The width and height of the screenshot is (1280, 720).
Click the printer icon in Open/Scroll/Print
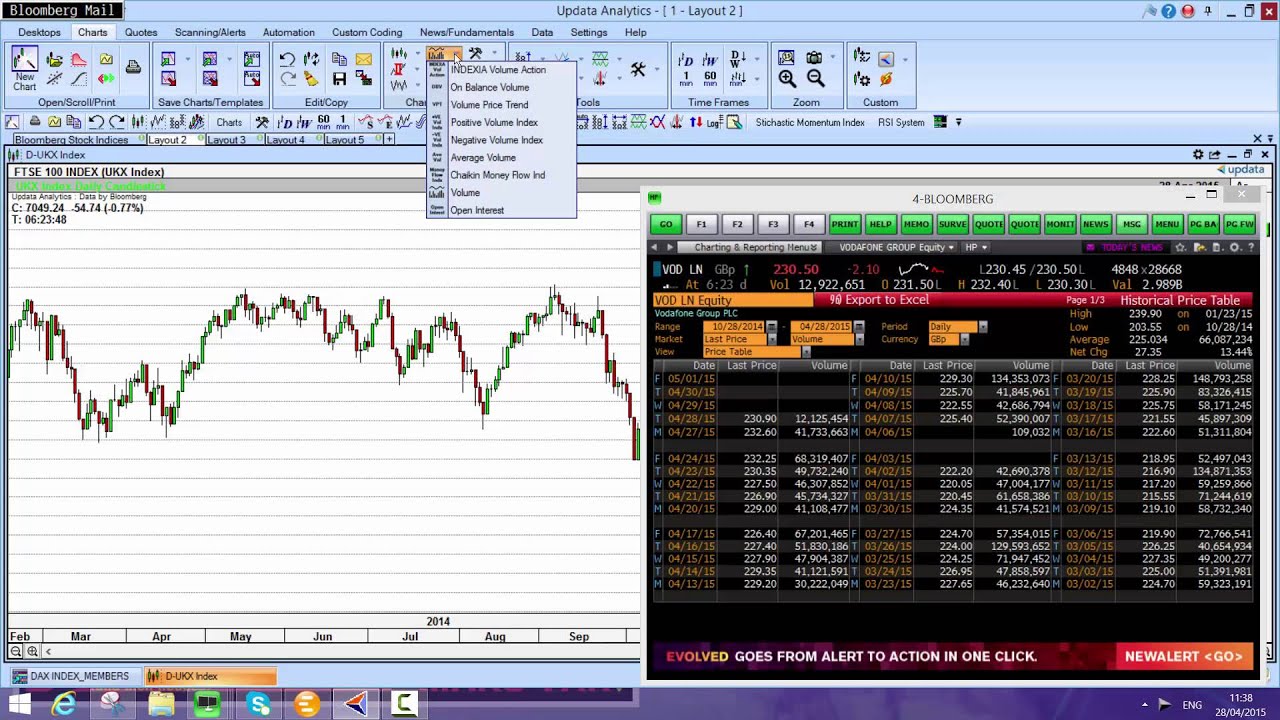click(133, 68)
